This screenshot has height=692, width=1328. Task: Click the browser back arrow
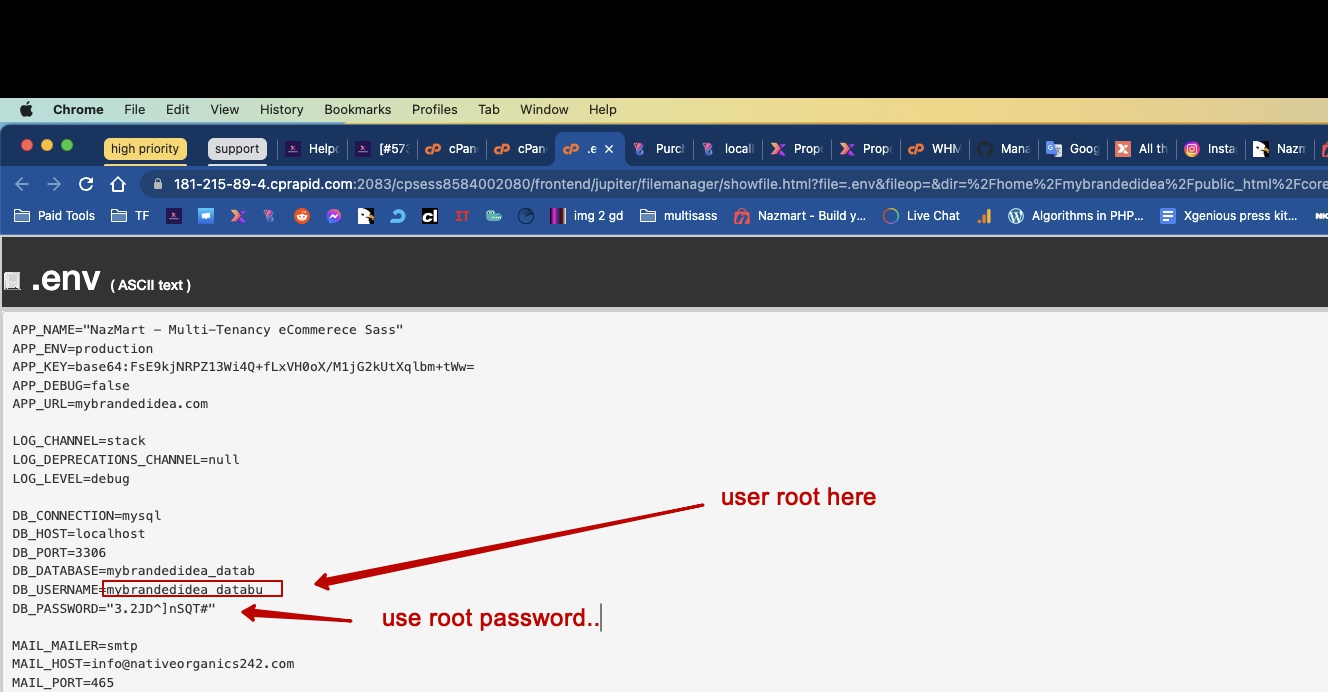[22, 184]
